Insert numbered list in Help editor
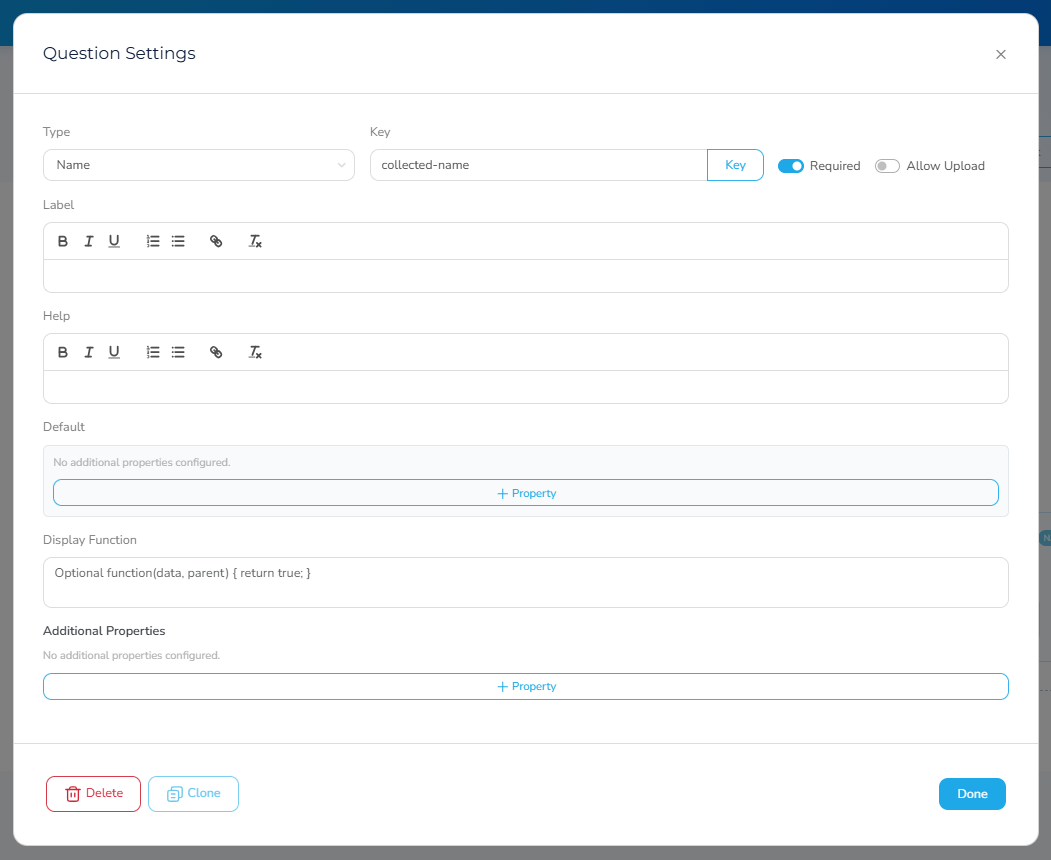The image size is (1051, 860). [x=153, y=353]
